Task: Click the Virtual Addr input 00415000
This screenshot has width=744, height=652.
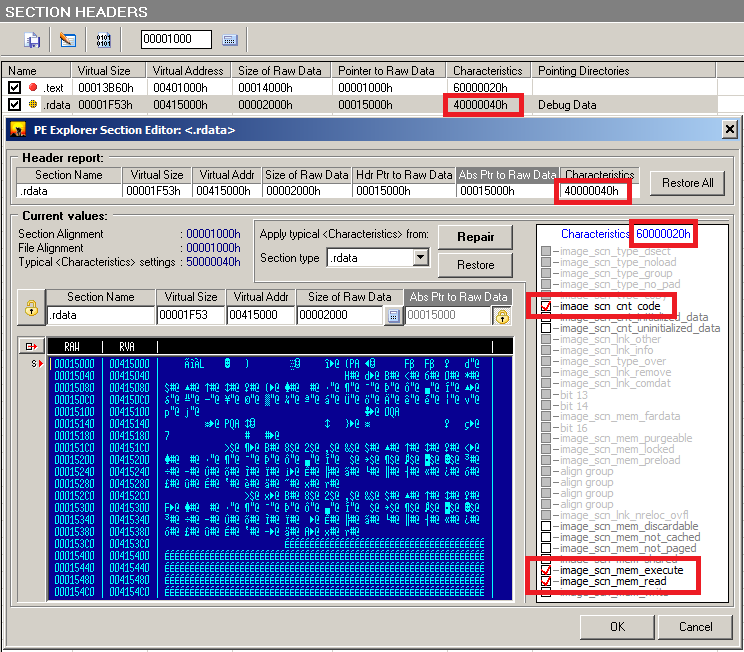Action: point(261,315)
